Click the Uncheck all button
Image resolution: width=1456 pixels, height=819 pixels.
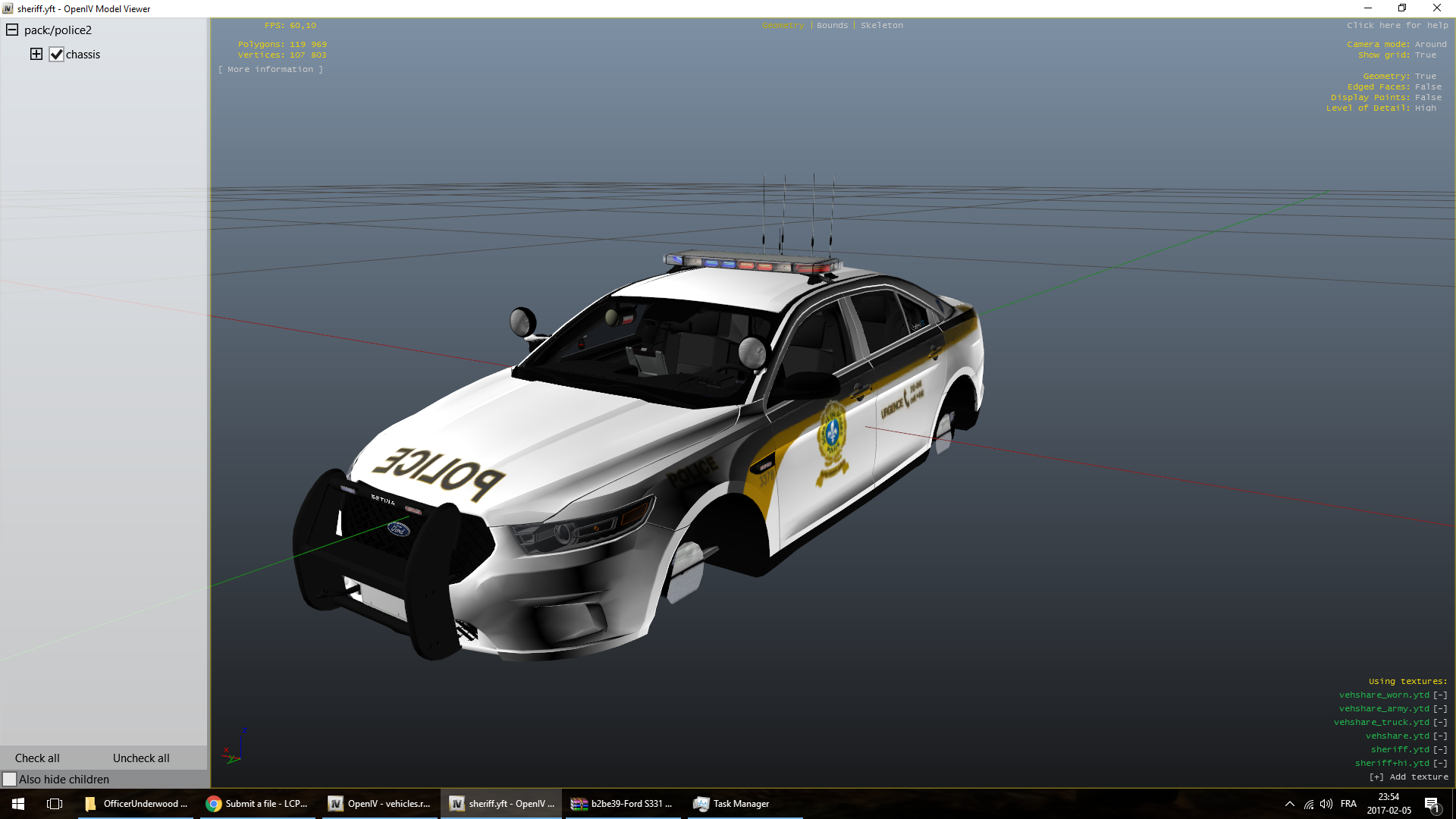[x=141, y=758]
